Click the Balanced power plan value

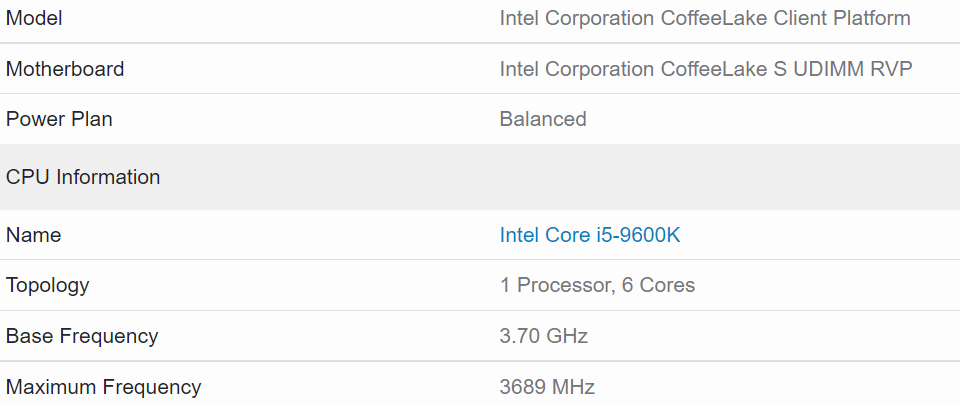543,119
